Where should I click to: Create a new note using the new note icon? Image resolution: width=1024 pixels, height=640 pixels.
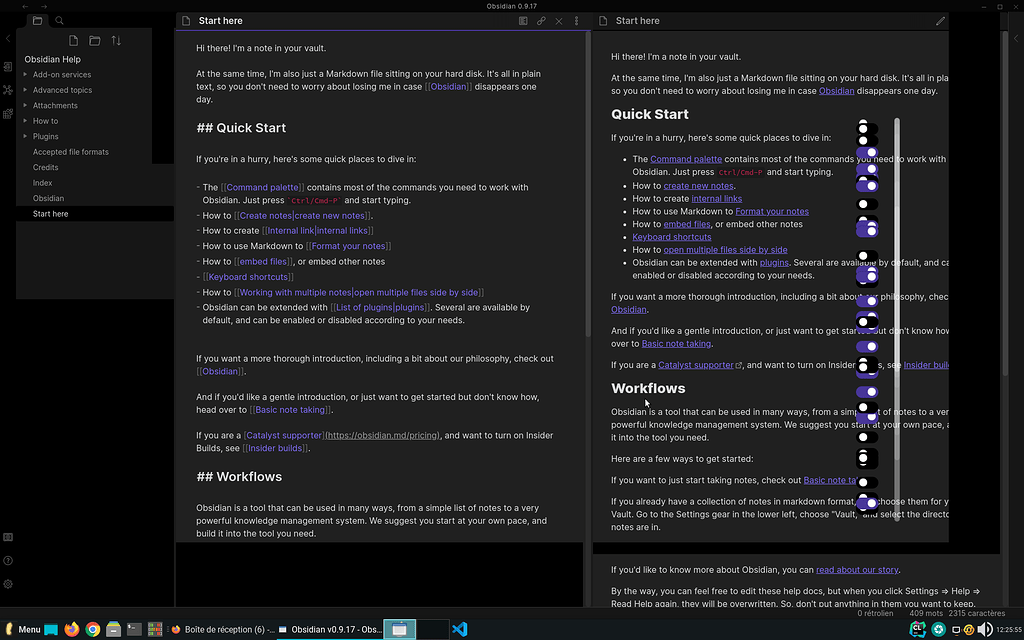72,40
